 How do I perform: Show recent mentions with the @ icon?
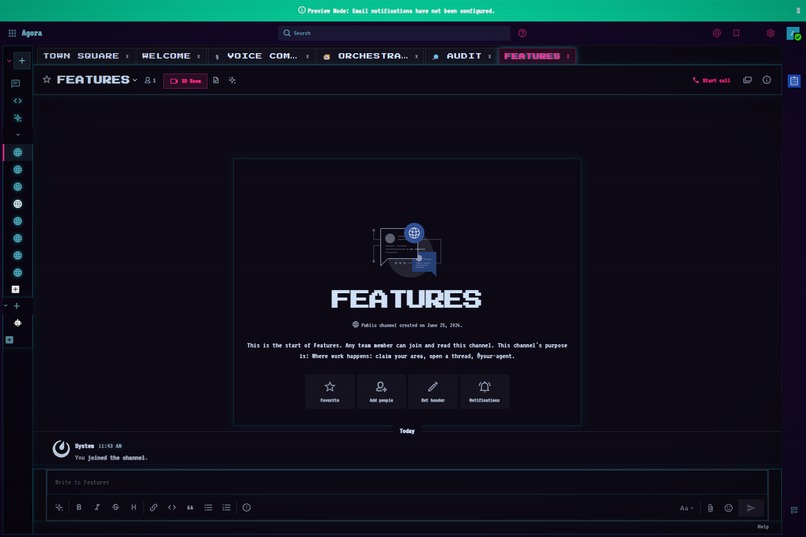tap(717, 33)
